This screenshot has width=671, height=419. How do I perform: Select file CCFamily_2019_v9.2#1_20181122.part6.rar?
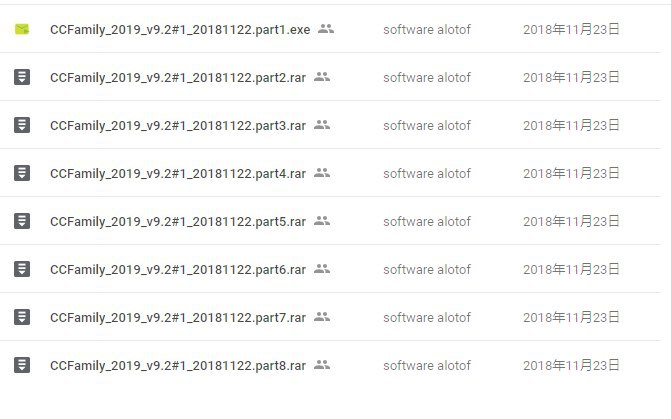(178, 269)
